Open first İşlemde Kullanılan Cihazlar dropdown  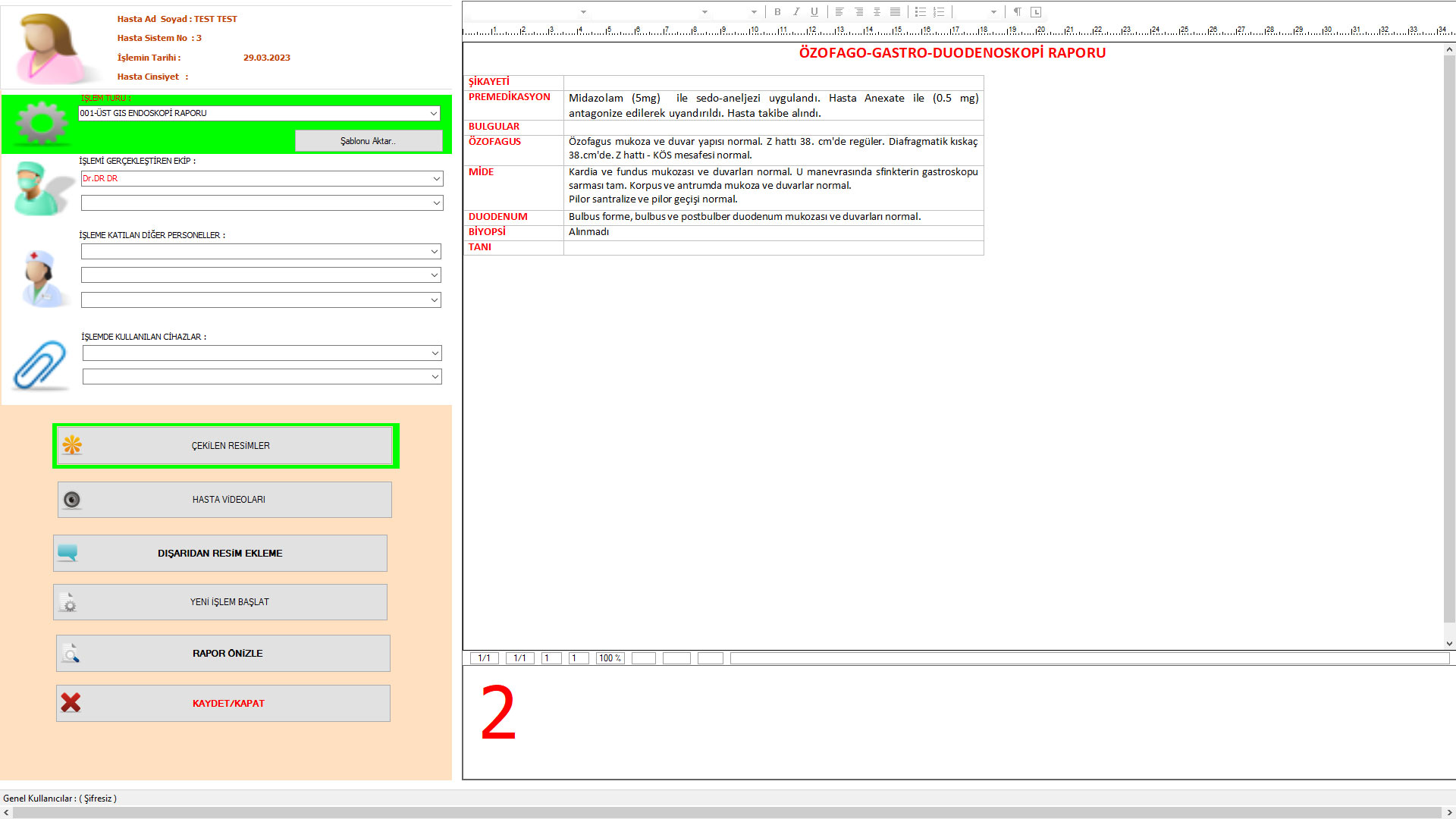tap(435, 353)
